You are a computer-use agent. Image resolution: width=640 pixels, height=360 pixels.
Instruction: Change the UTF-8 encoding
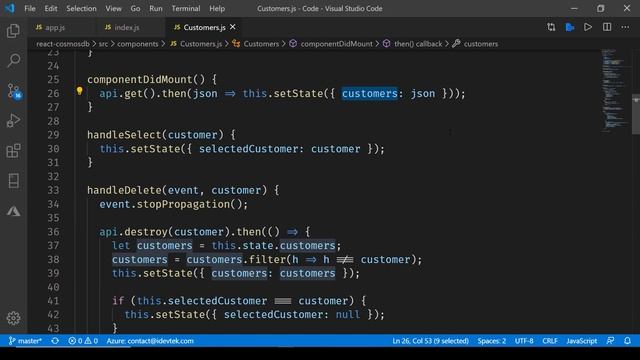(x=524, y=341)
